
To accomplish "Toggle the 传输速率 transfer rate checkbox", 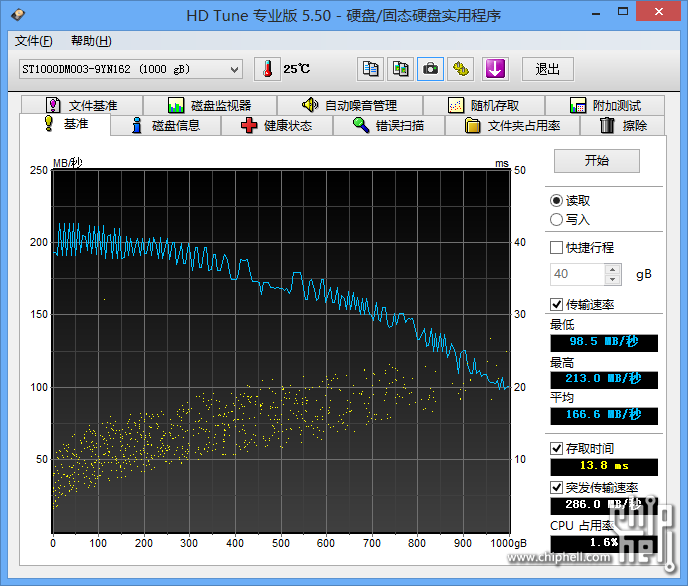I will coord(556,304).
